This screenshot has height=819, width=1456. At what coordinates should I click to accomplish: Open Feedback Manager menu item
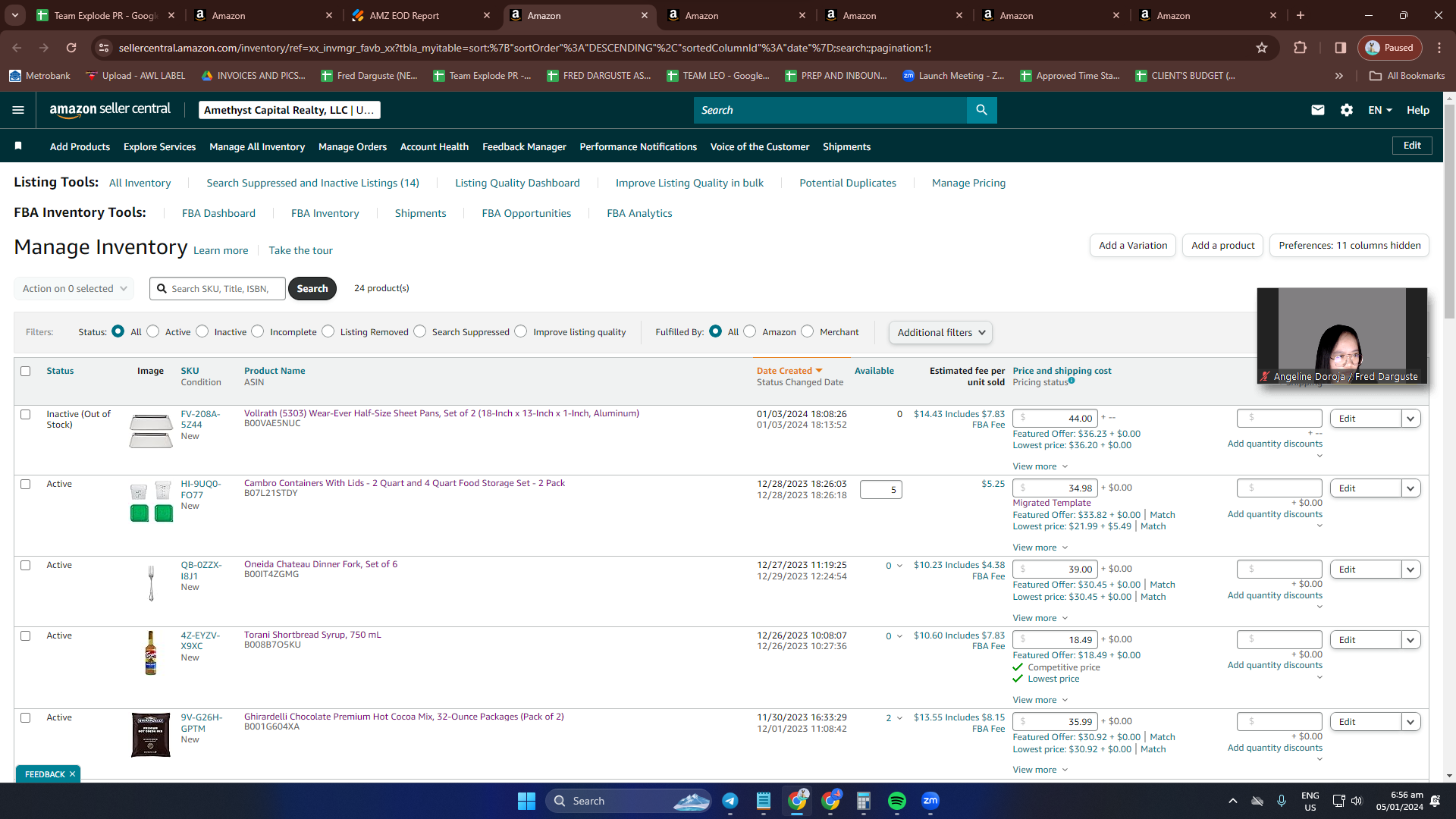[524, 146]
